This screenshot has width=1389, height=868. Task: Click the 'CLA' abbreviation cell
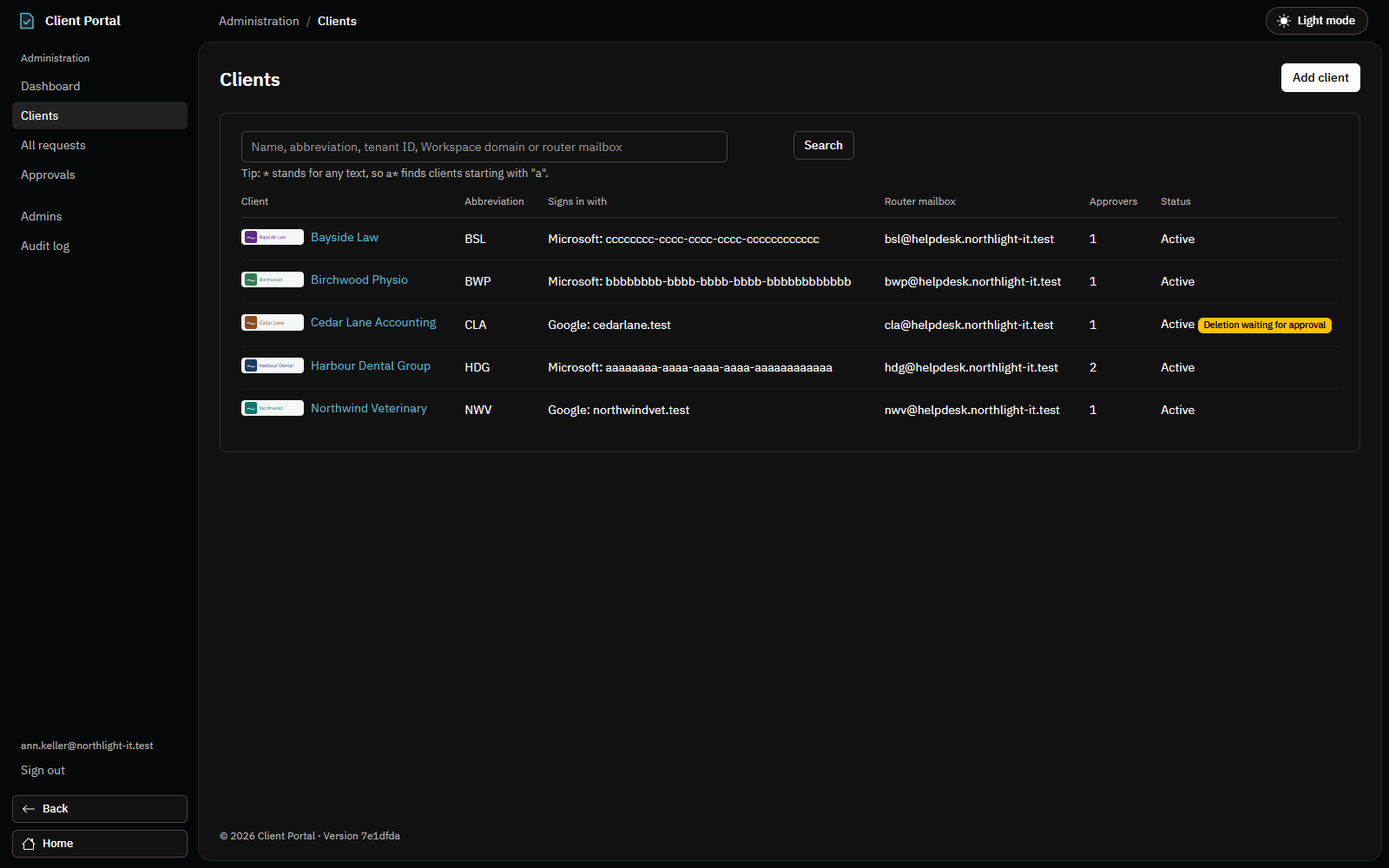tap(475, 325)
